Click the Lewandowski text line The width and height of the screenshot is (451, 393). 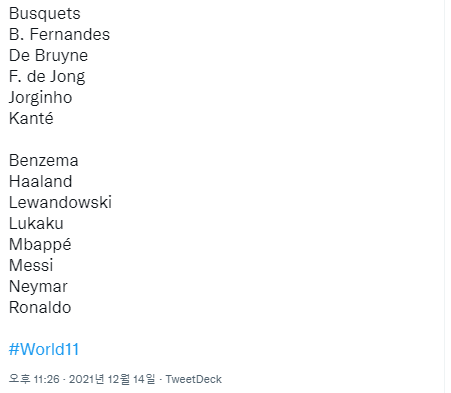click(x=60, y=202)
